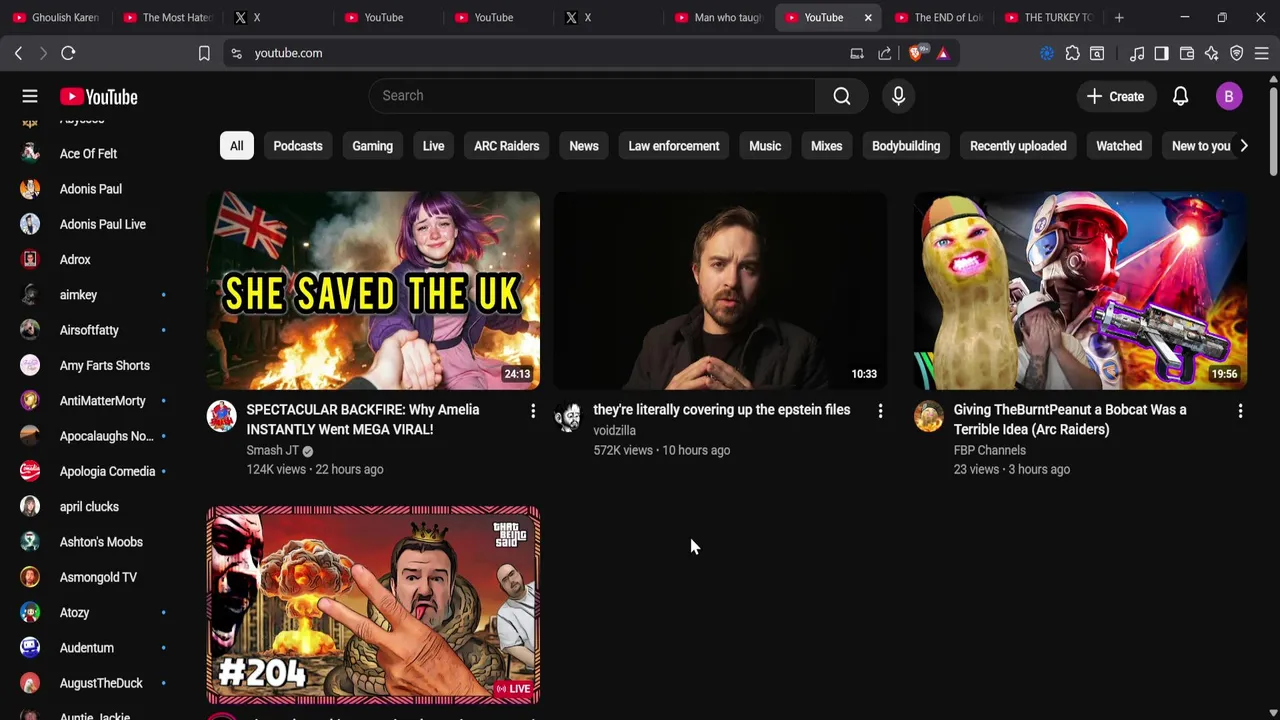This screenshot has width=1280, height=720.
Task: Open options for SPECTACULAR BACKFIRE video
Action: (533, 411)
